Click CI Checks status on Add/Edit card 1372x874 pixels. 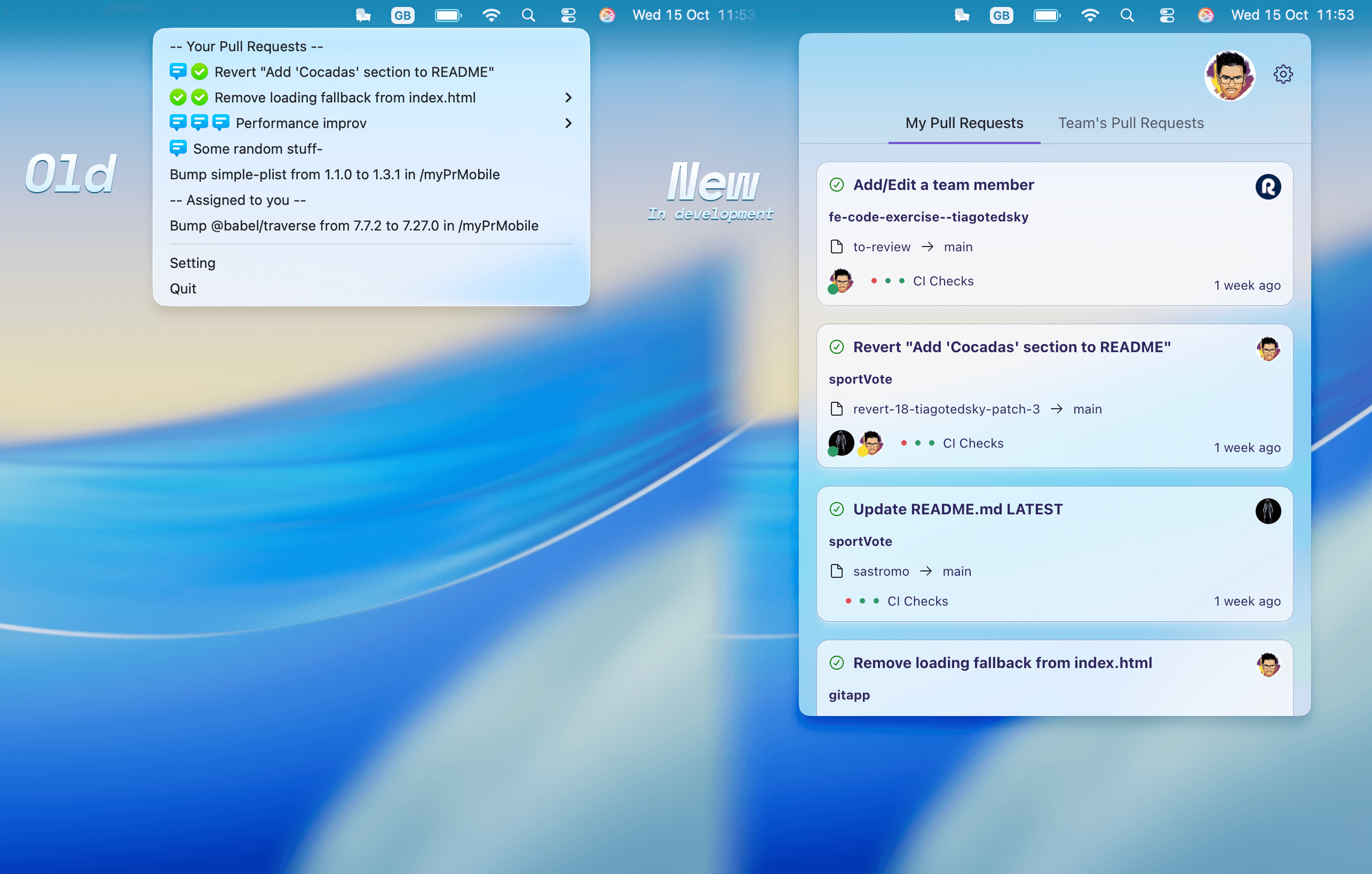[942, 281]
